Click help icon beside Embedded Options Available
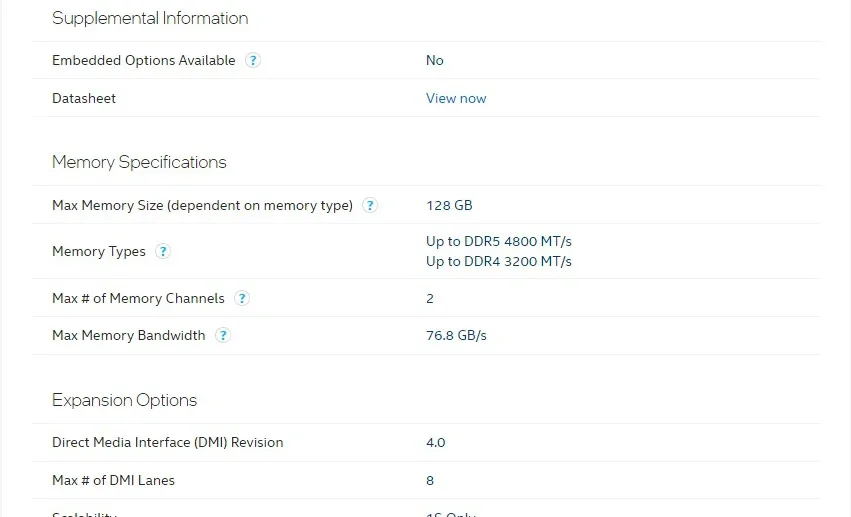Image resolution: width=851 pixels, height=517 pixels. pos(253,60)
